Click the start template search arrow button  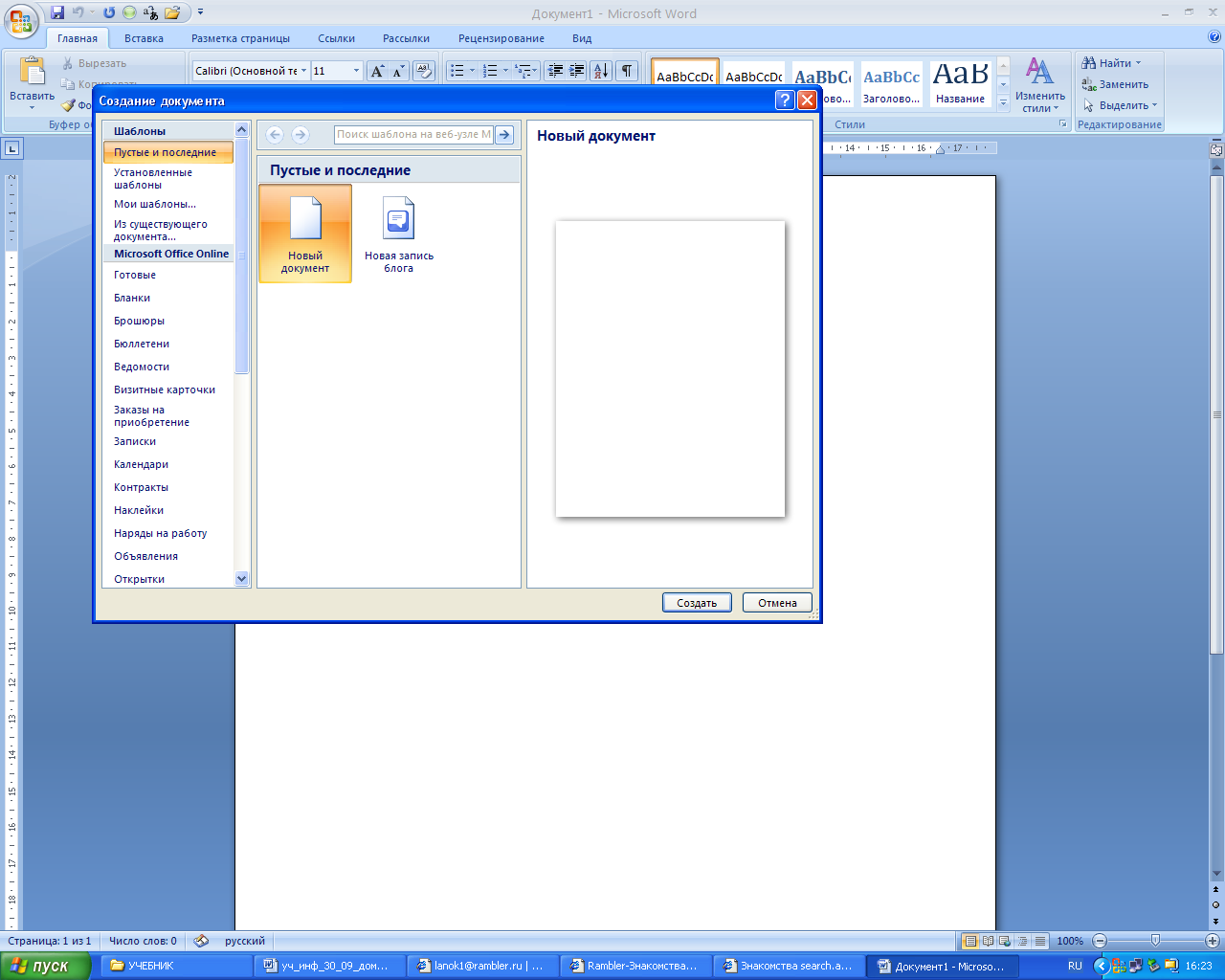(504, 135)
